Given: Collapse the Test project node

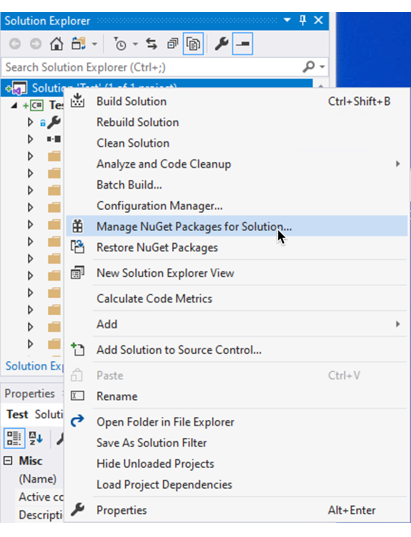Looking at the screenshot, I should (x=14, y=105).
